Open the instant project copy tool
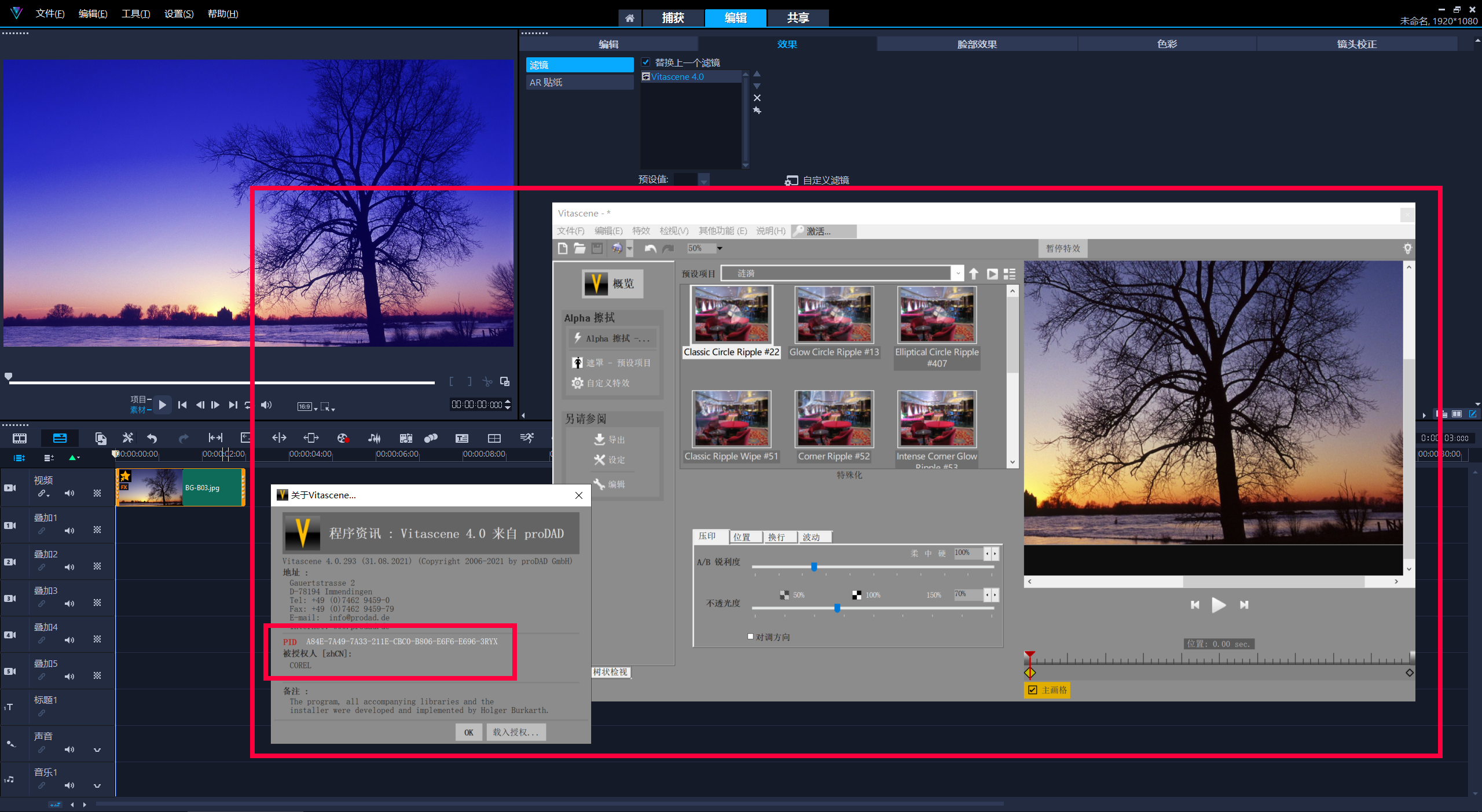 [100, 438]
